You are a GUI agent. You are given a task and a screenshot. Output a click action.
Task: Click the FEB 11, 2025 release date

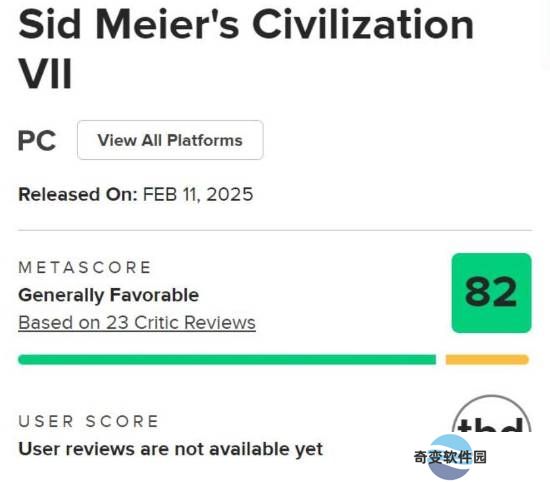pyautogui.click(x=198, y=194)
